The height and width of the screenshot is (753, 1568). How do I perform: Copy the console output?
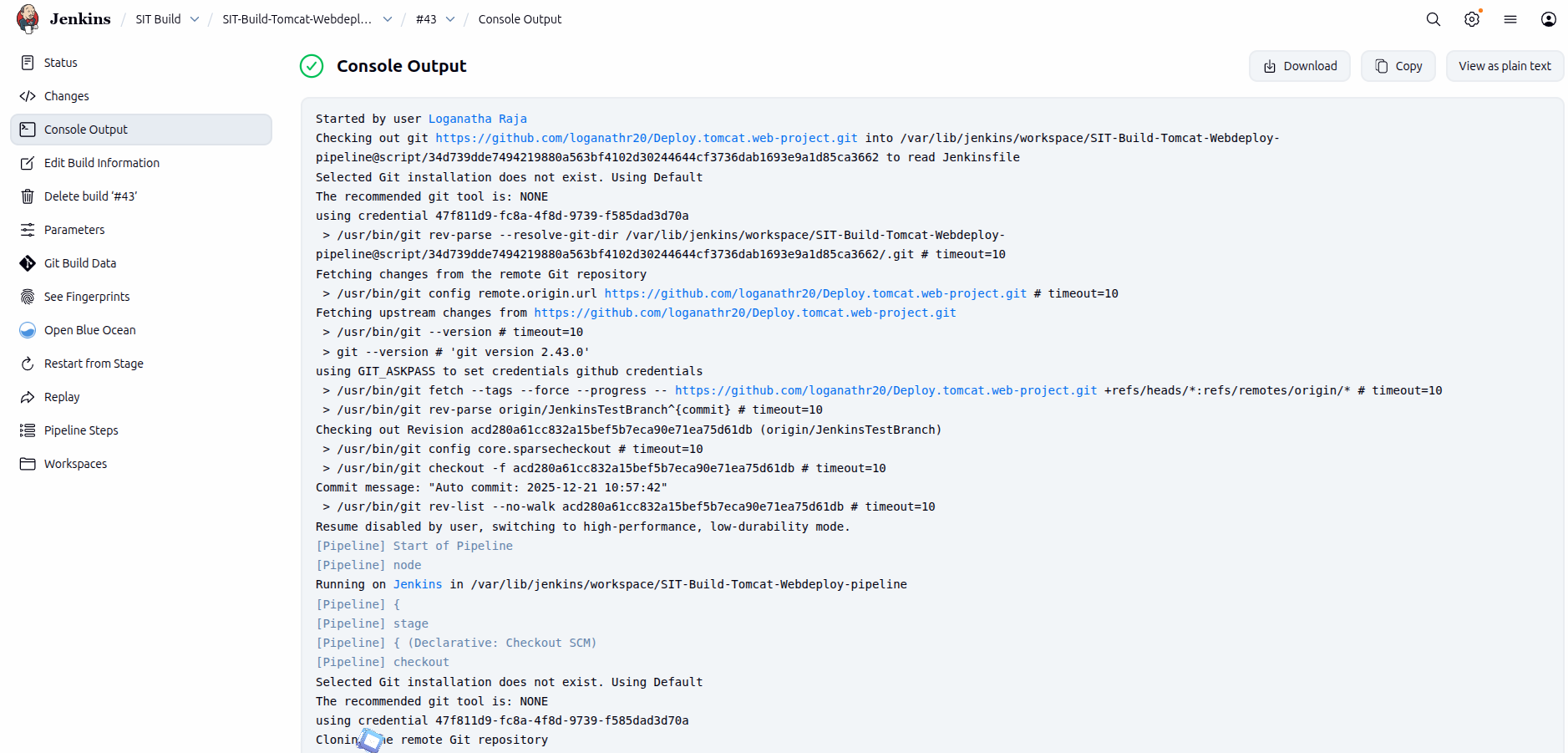(1398, 66)
